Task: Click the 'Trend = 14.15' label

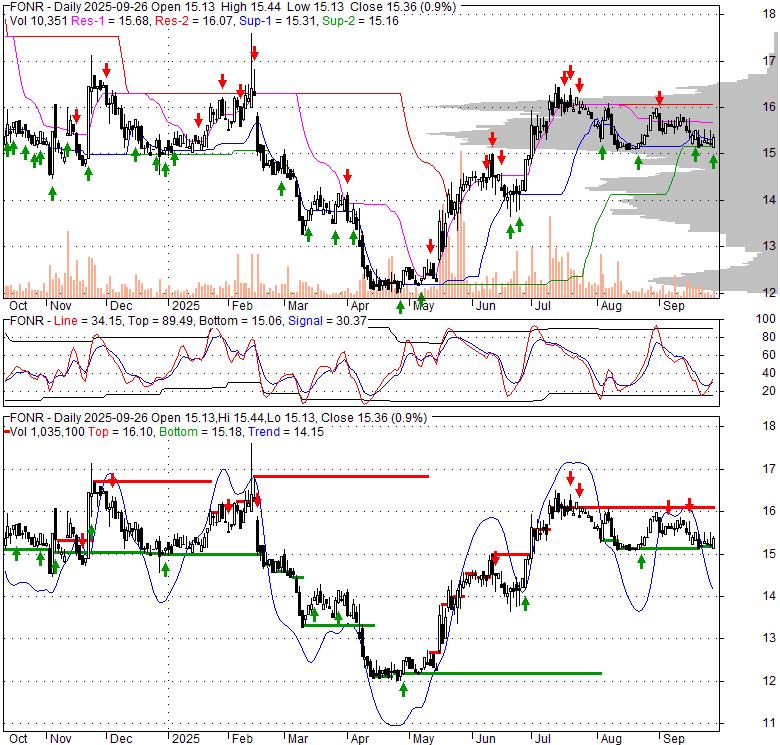Action: tap(286, 432)
